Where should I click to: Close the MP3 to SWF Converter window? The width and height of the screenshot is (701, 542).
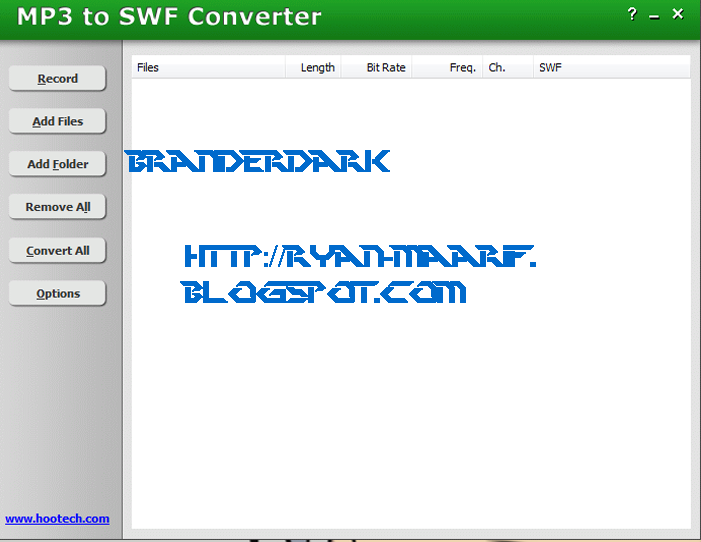[678, 14]
